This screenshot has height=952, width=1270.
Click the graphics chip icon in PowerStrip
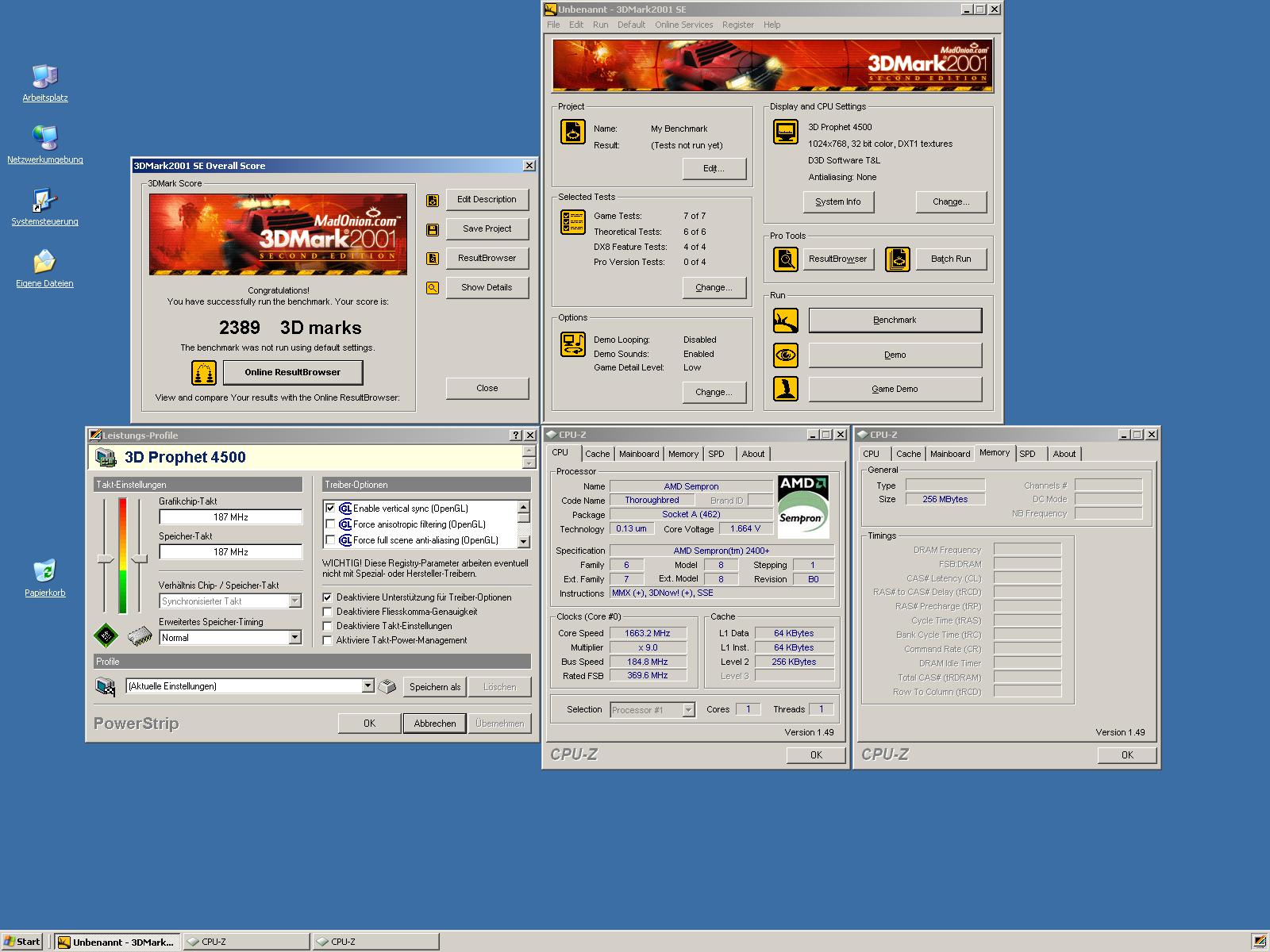(106, 635)
